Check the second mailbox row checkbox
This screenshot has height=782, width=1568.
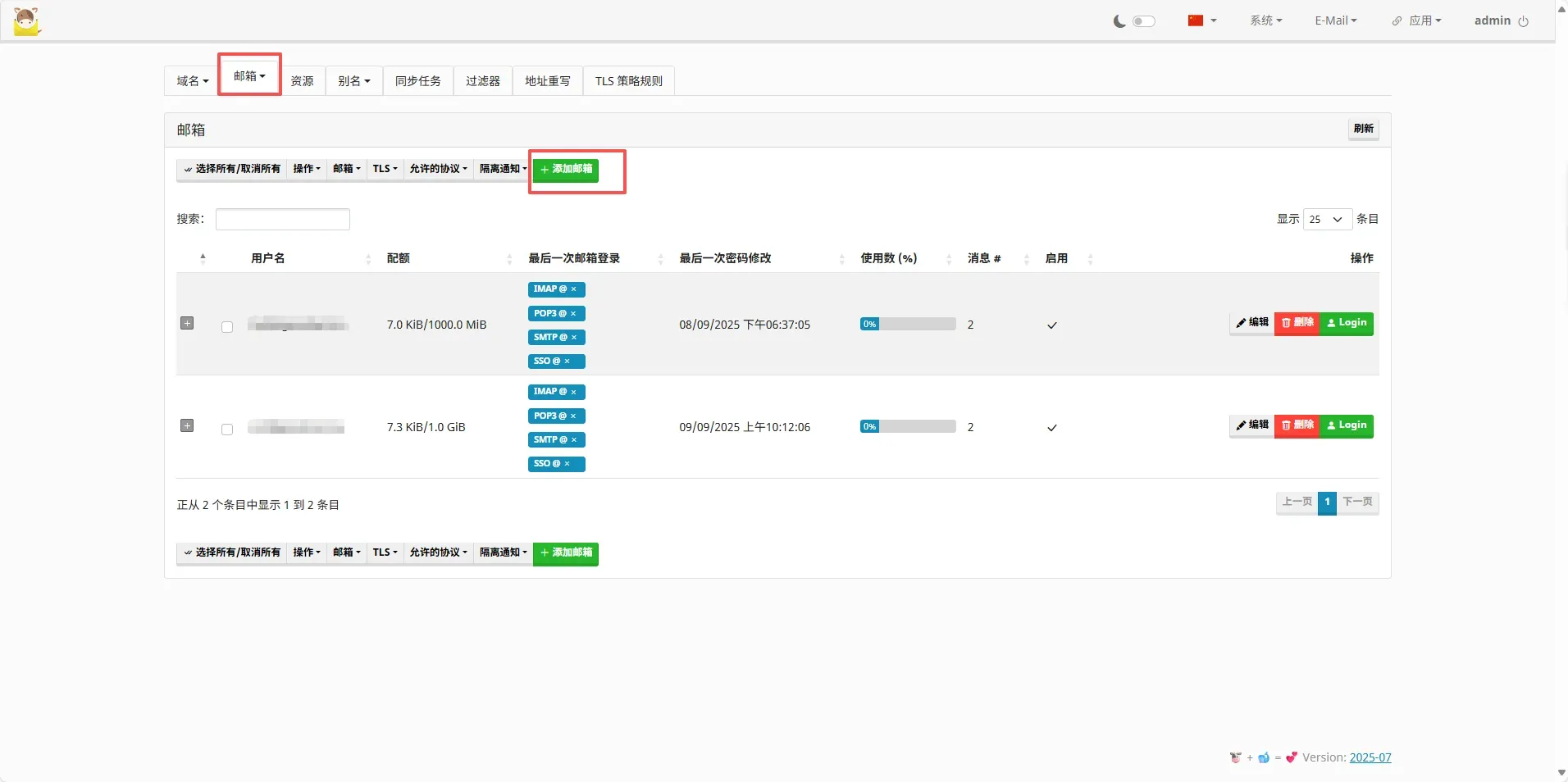(x=227, y=430)
